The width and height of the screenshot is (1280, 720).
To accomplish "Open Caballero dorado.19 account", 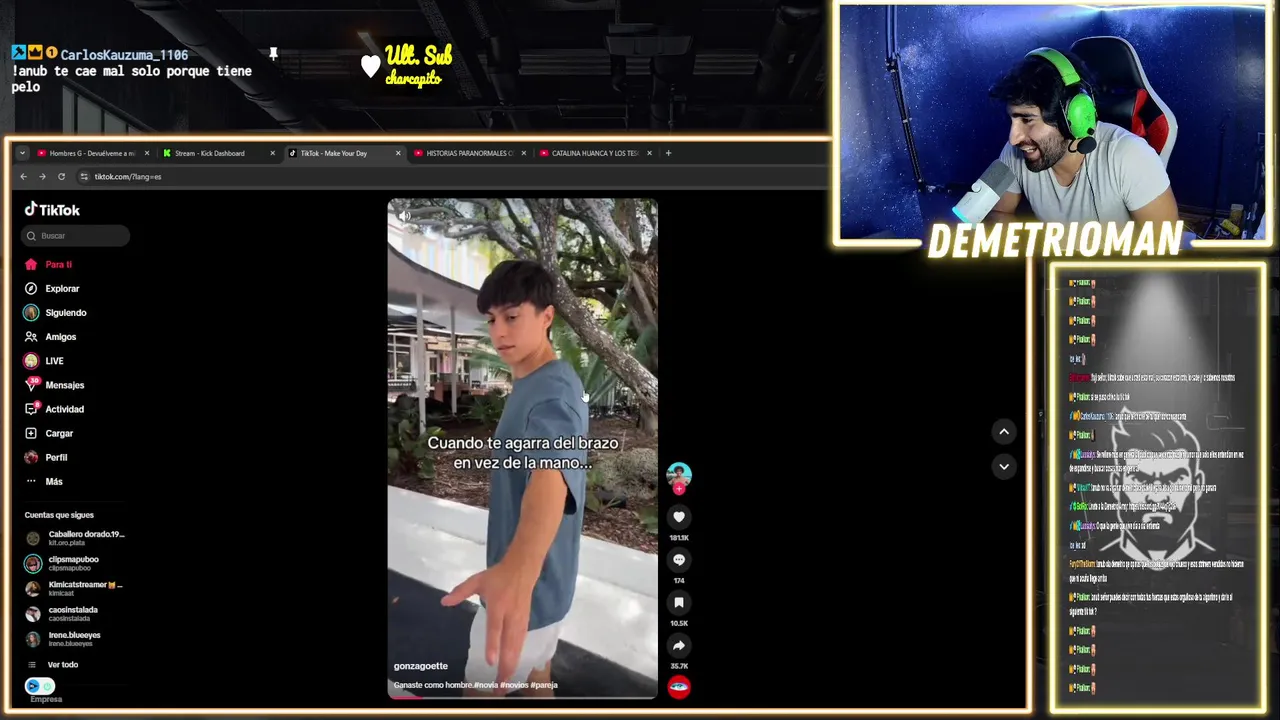I will (x=76, y=538).
